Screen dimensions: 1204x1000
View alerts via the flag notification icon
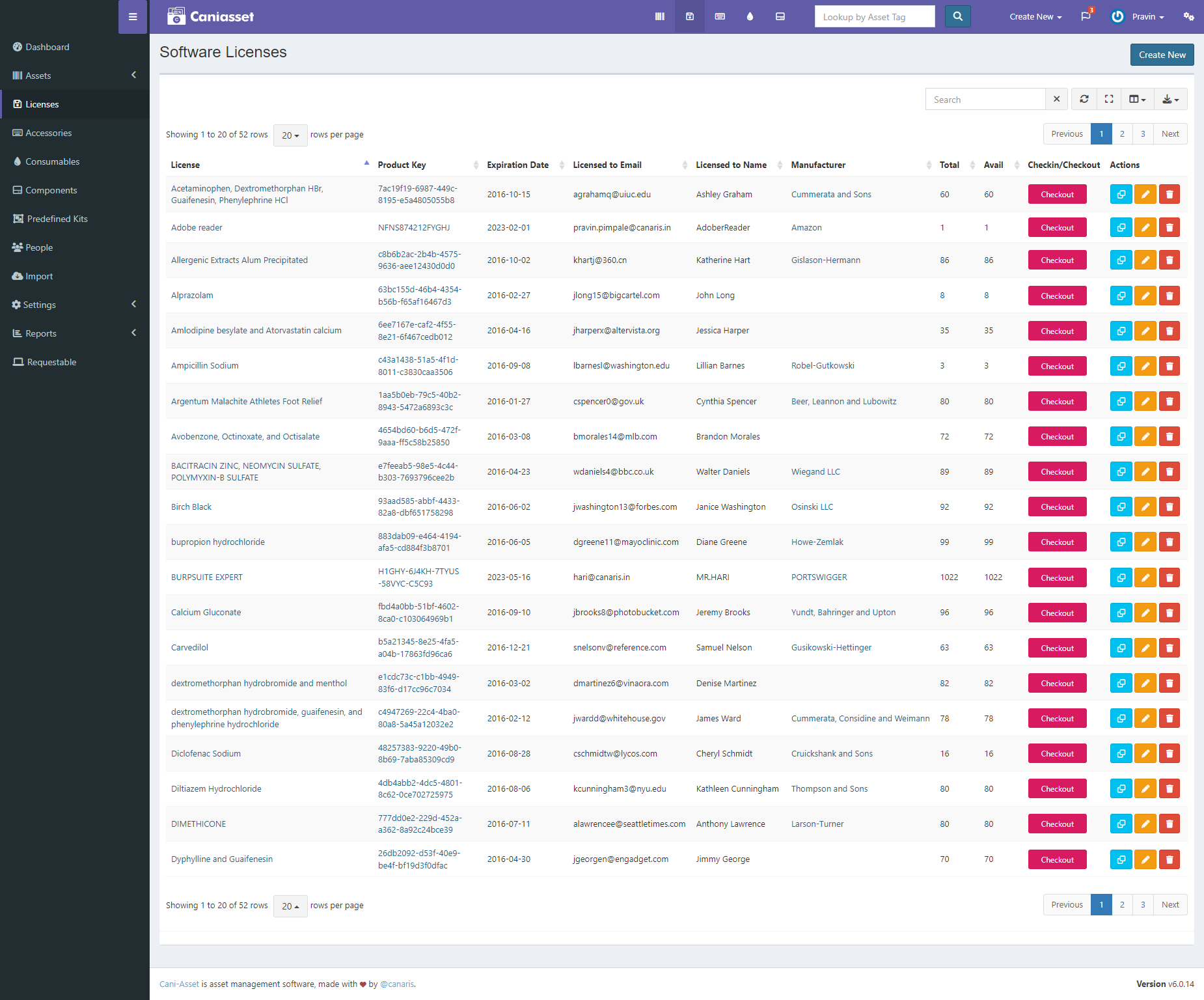coord(1084,16)
